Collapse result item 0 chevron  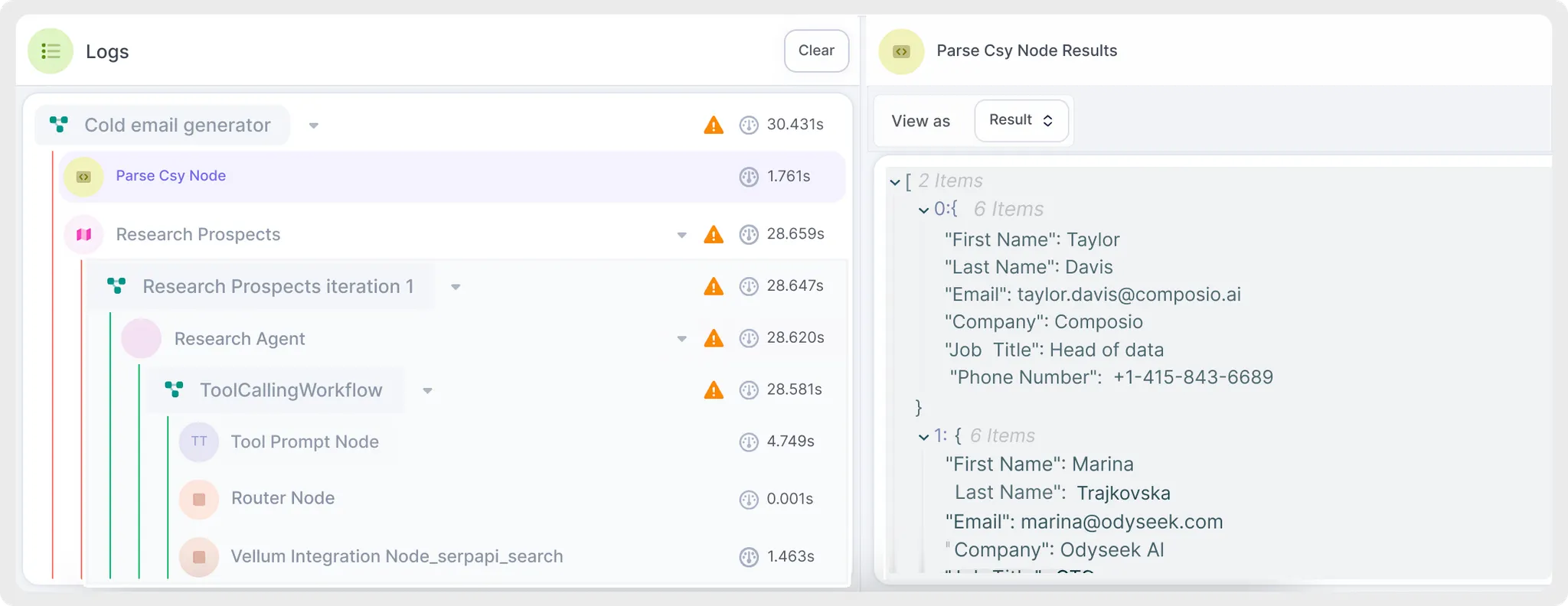(x=923, y=210)
